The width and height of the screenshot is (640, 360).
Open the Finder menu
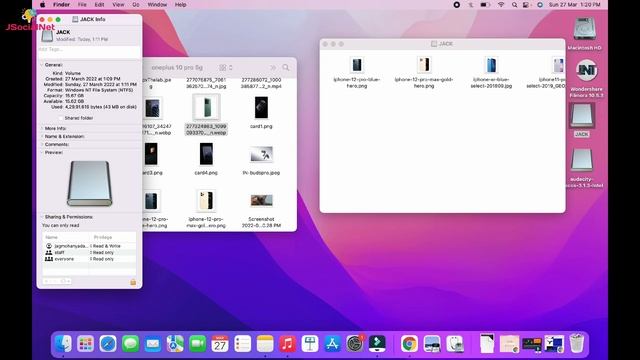tap(61, 5)
